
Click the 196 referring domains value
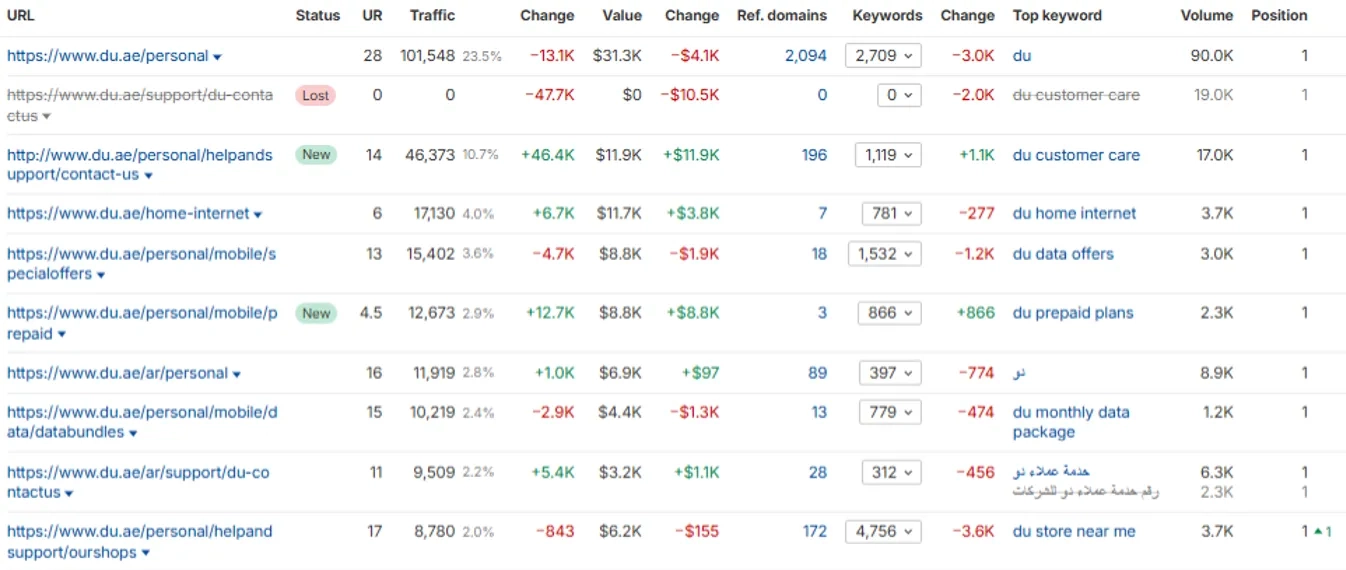(814, 155)
